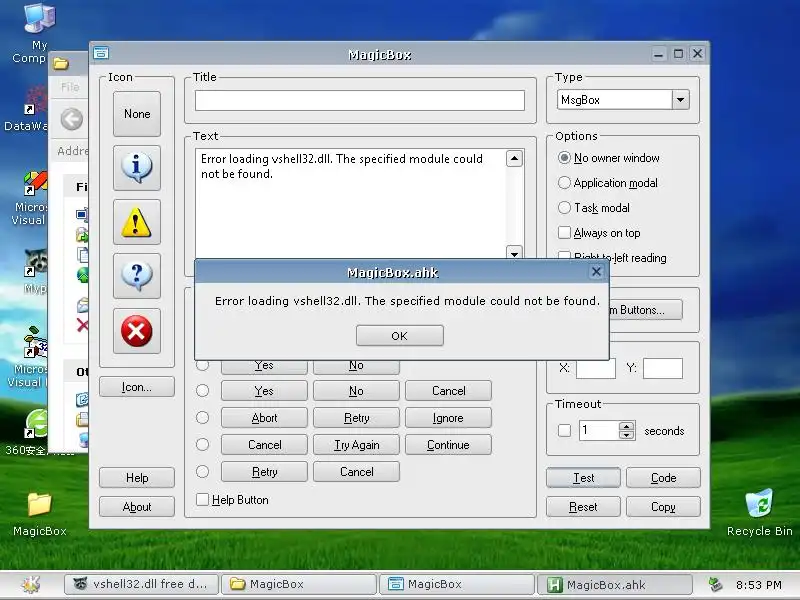Click inside the Text message area
This screenshot has width=800, height=600.
[350, 204]
